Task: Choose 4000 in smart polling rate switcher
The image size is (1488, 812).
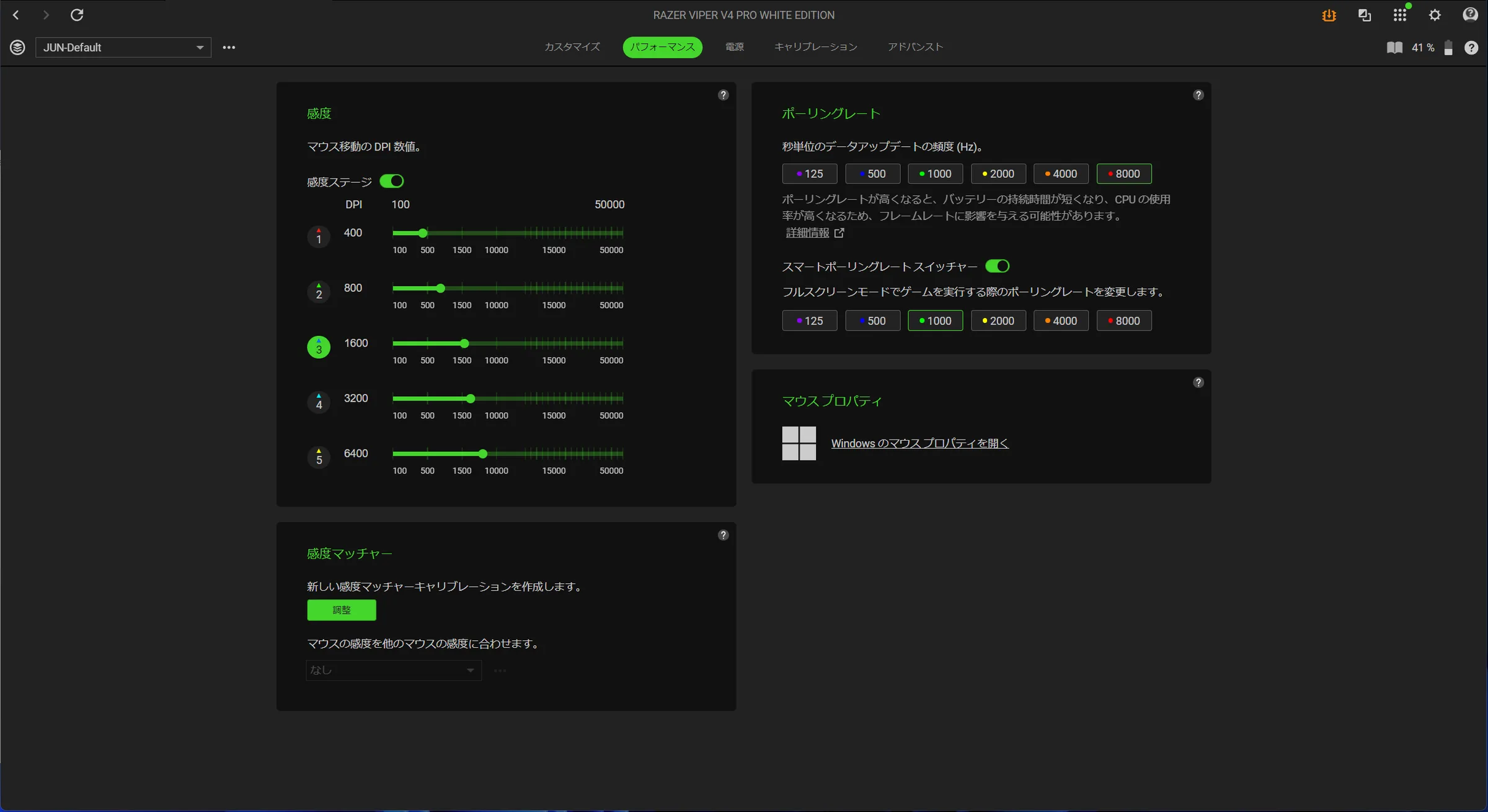Action: point(1061,320)
